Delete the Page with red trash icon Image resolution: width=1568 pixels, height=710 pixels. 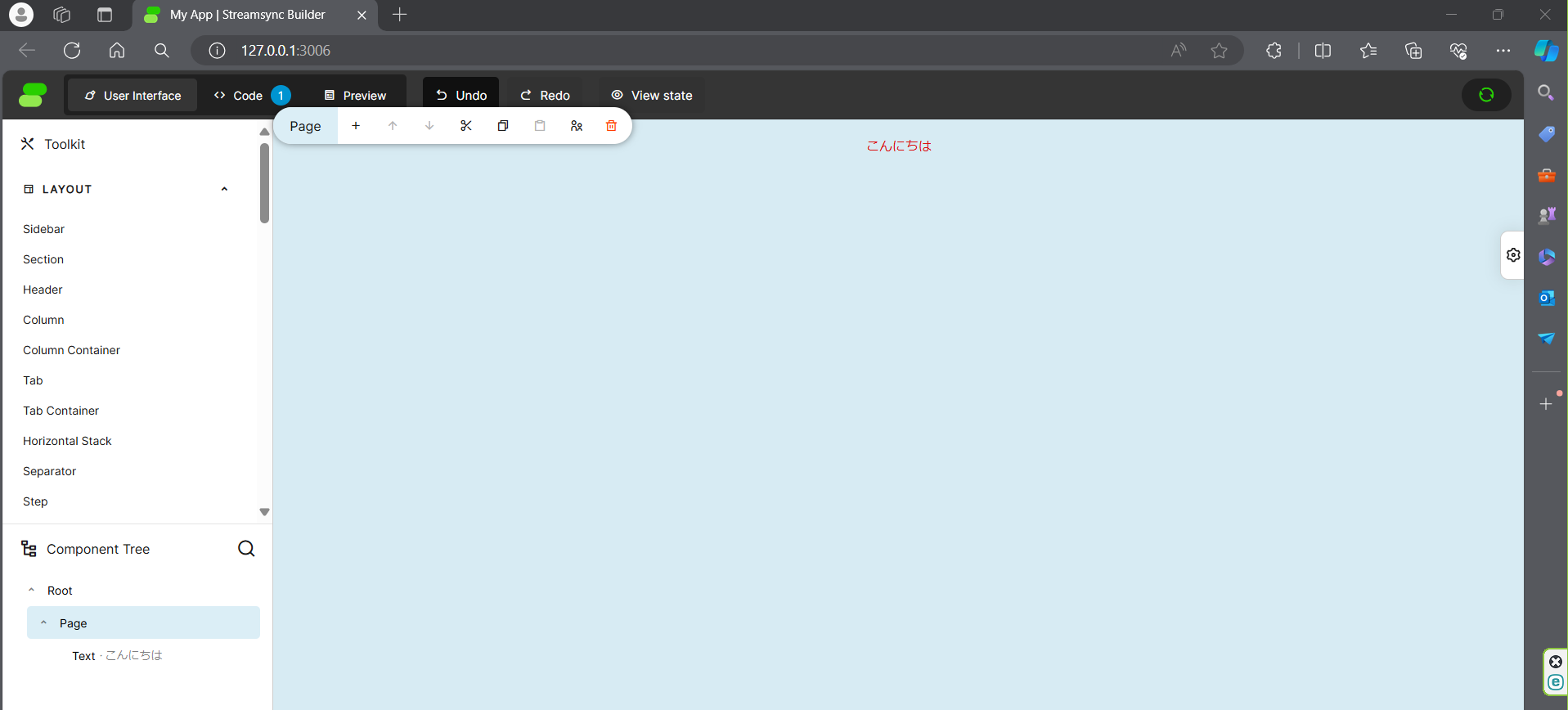pyautogui.click(x=611, y=126)
